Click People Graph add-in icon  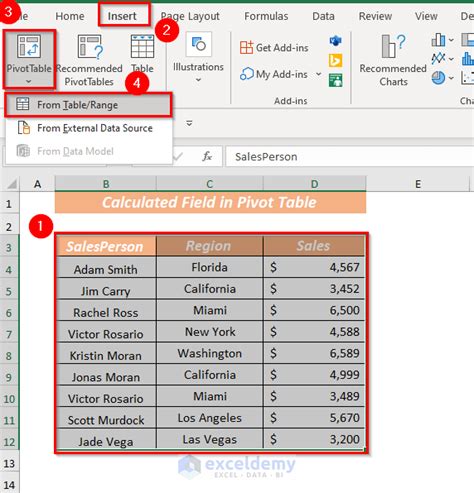pyautogui.click(x=335, y=80)
